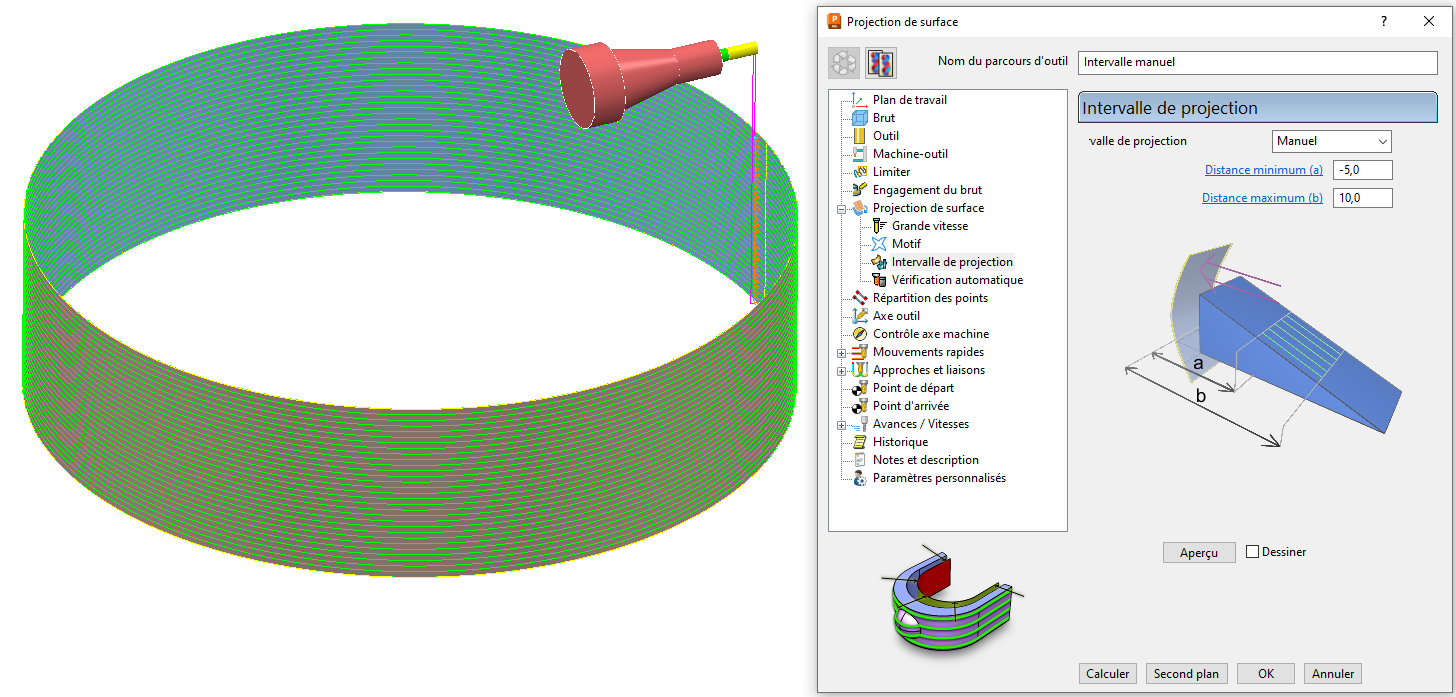Image resolution: width=1456 pixels, height=697 pixels.
Task: Click the Axe outil icon
Action: (x=859, y=316)
